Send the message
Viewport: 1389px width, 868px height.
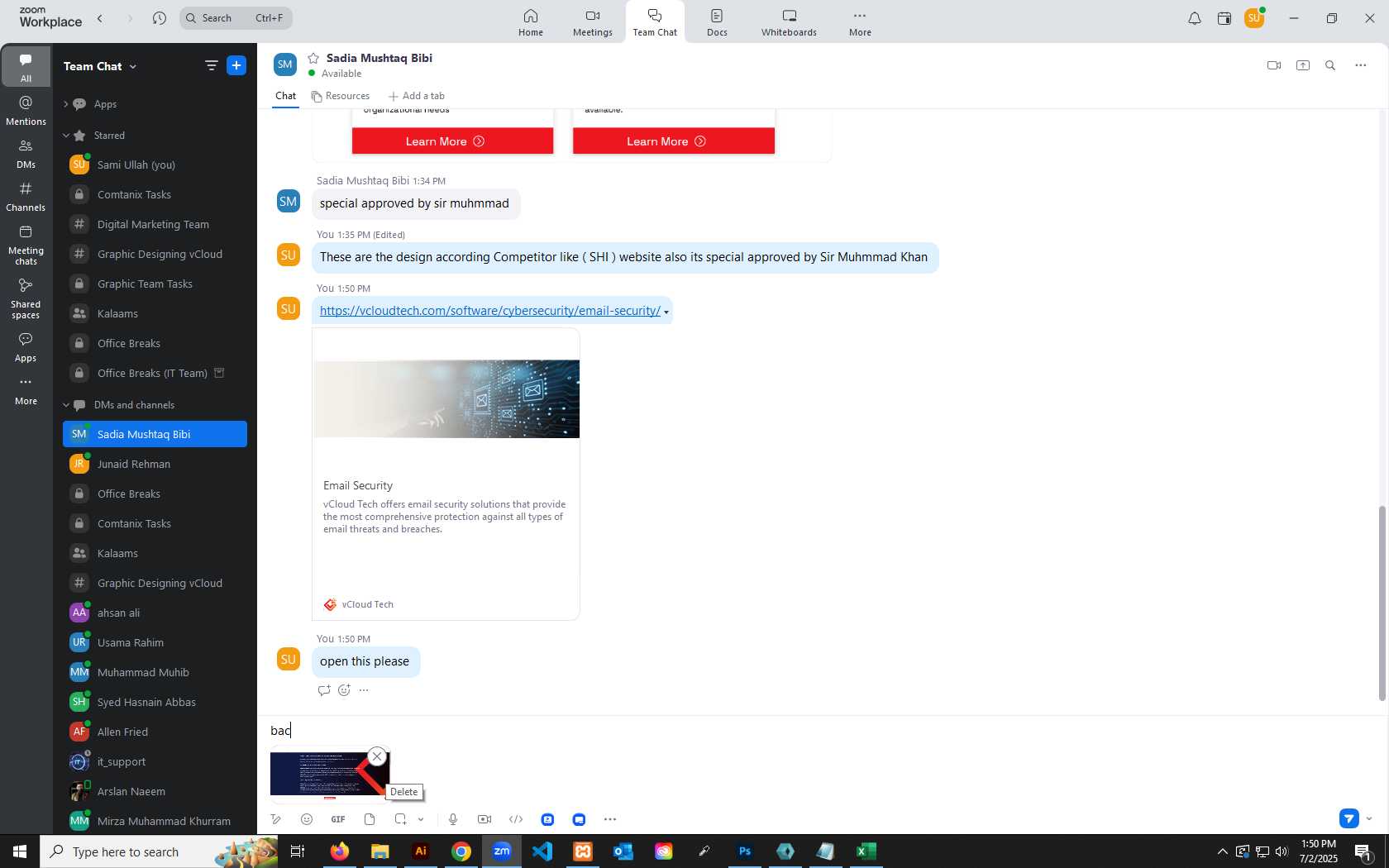tap(1348, 818)
